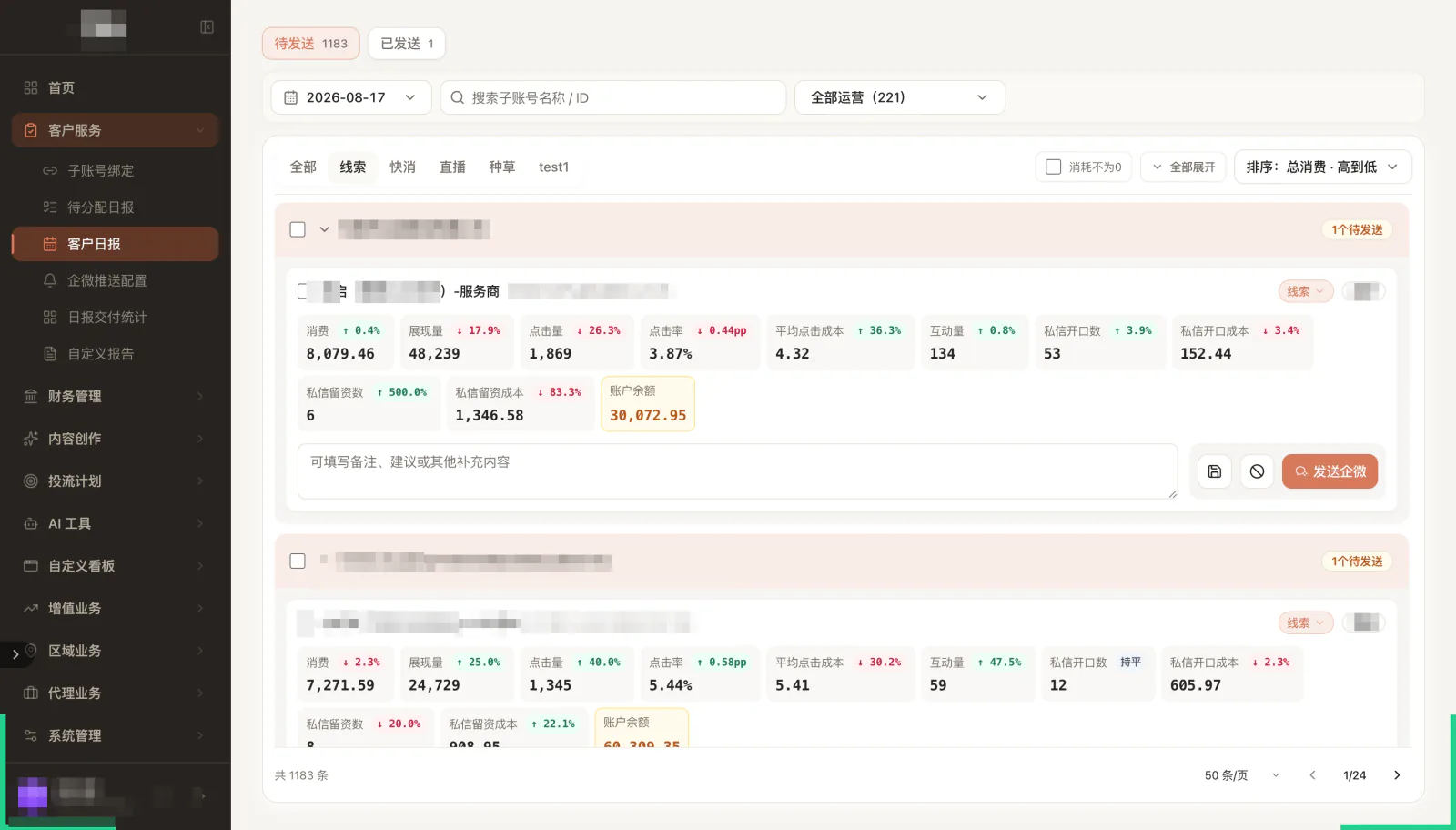The image size is (1456, 830).
Task: Click the 账户余额 30,072.95 card
Action: 648,403
